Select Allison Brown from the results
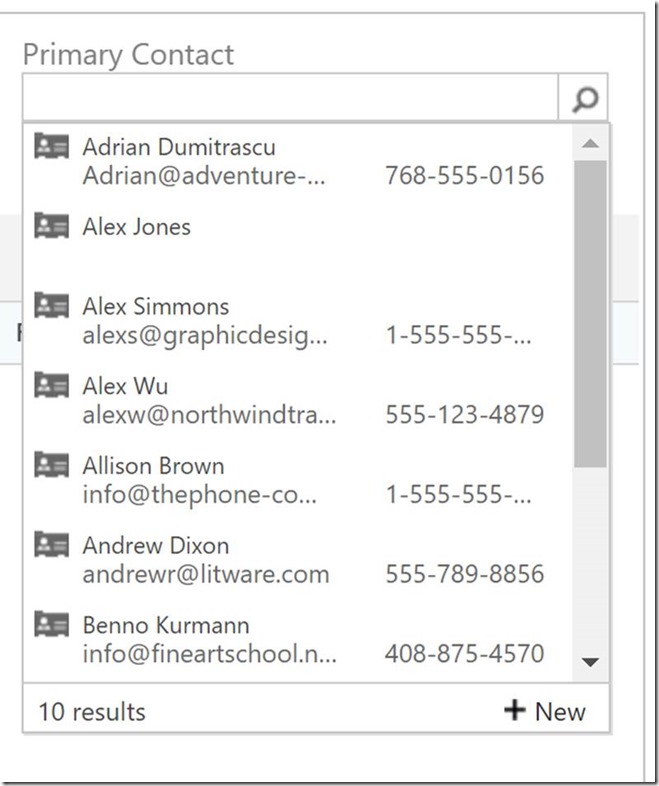The image size is (659, 786). coord(153,466)
